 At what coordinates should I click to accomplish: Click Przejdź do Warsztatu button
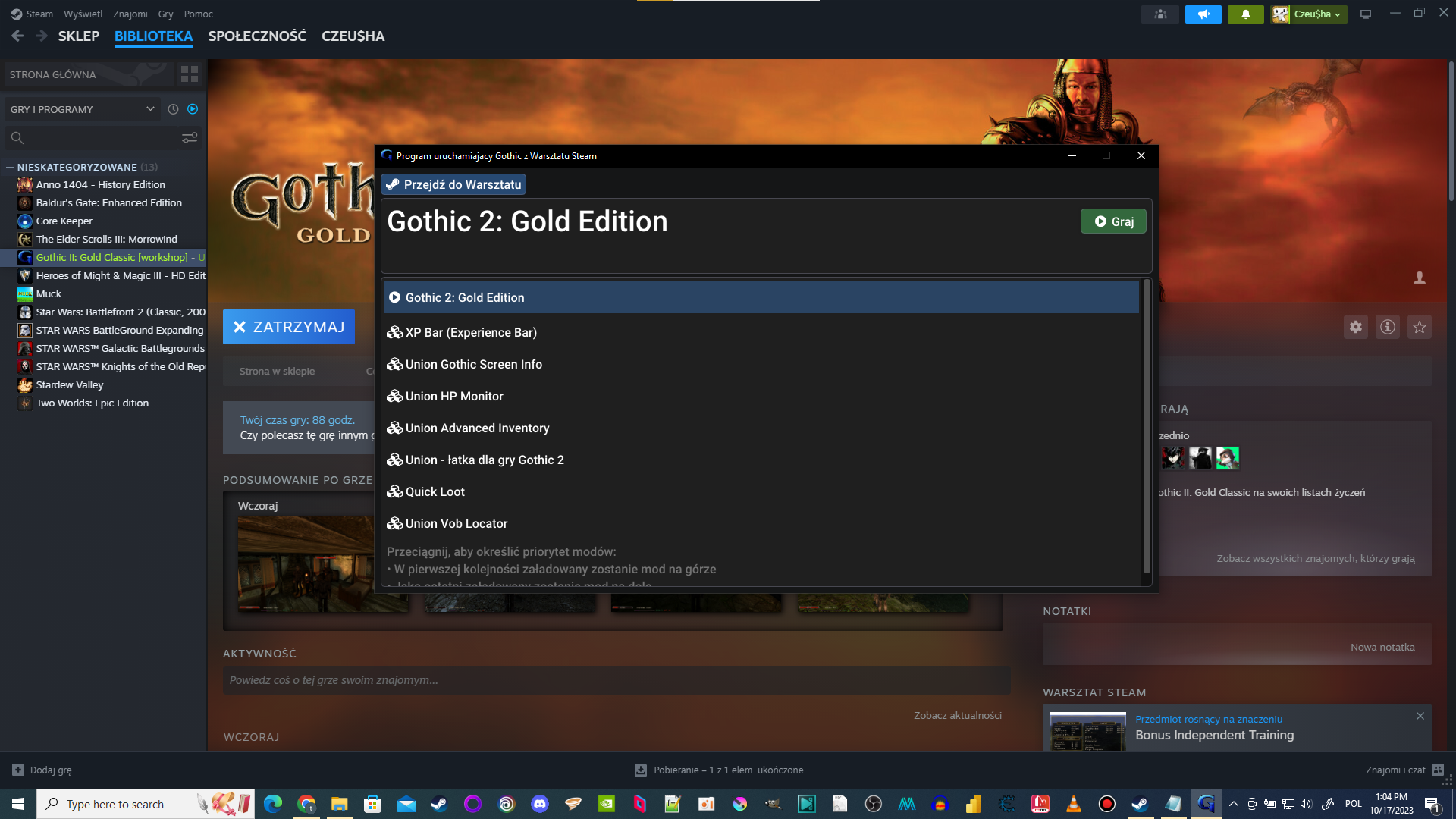(x=453, y=184)
